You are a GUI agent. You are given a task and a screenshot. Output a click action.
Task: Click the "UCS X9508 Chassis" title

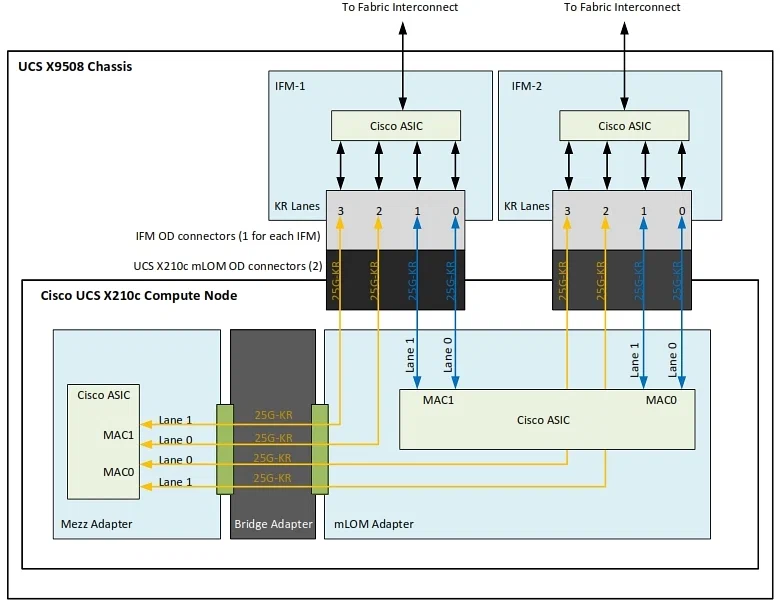pos(75,67)
